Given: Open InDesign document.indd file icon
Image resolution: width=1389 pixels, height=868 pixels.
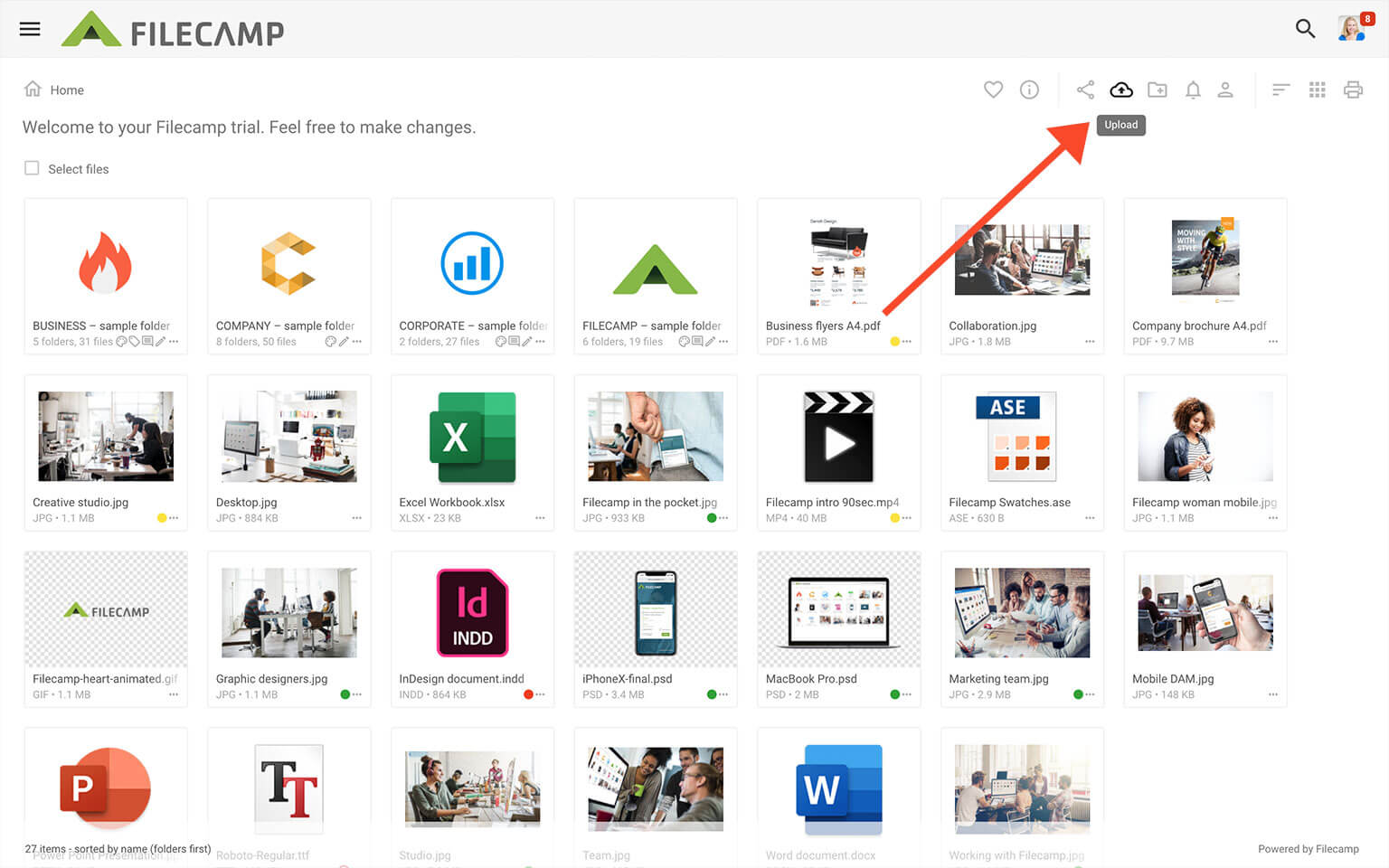Looking at the screenshot, I should pyautogui.click(x=472, y=612).
